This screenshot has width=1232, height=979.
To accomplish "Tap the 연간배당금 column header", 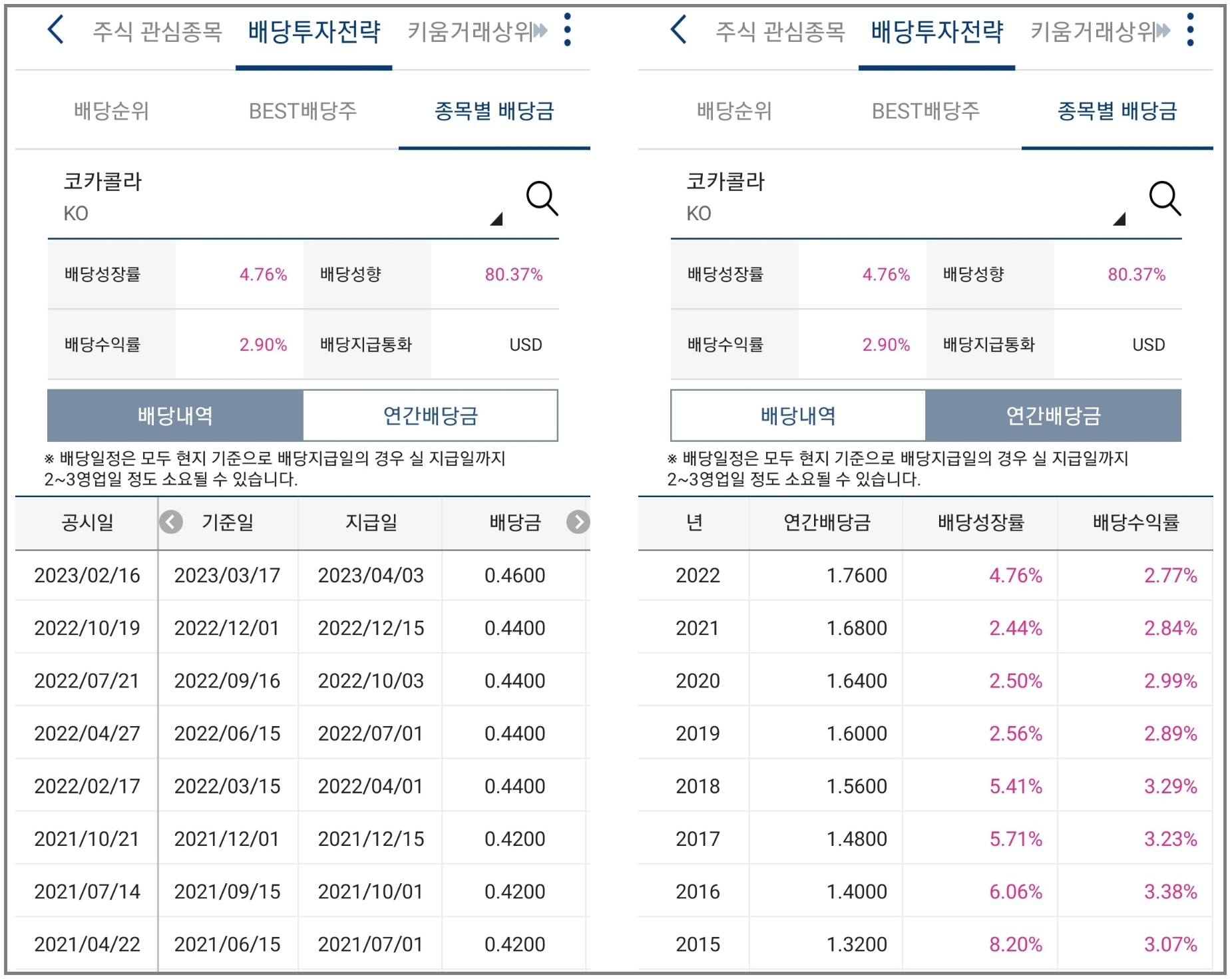I will pos(827,522).
